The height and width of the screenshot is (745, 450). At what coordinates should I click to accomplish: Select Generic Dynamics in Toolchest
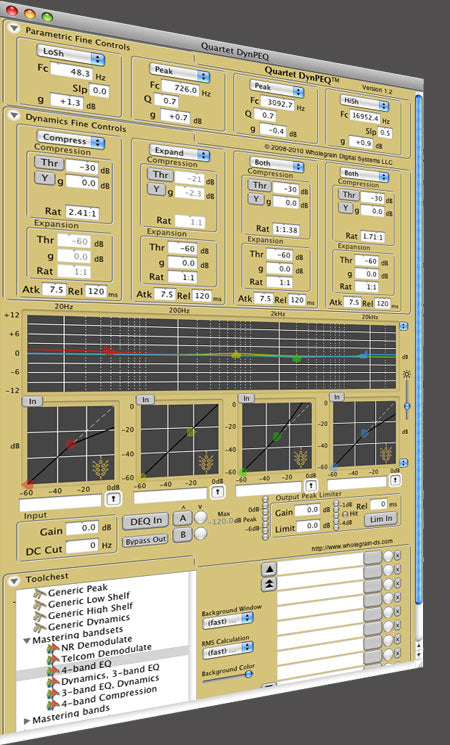click(88, 621)
